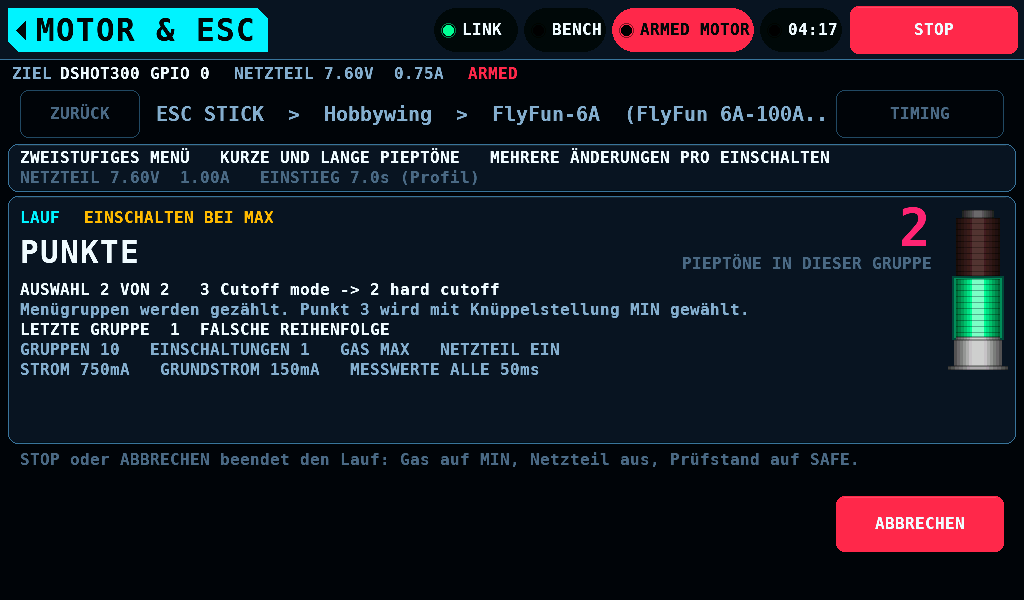Click the green LINK status dot
This screenshot has height=600, width=1024.
449,30
